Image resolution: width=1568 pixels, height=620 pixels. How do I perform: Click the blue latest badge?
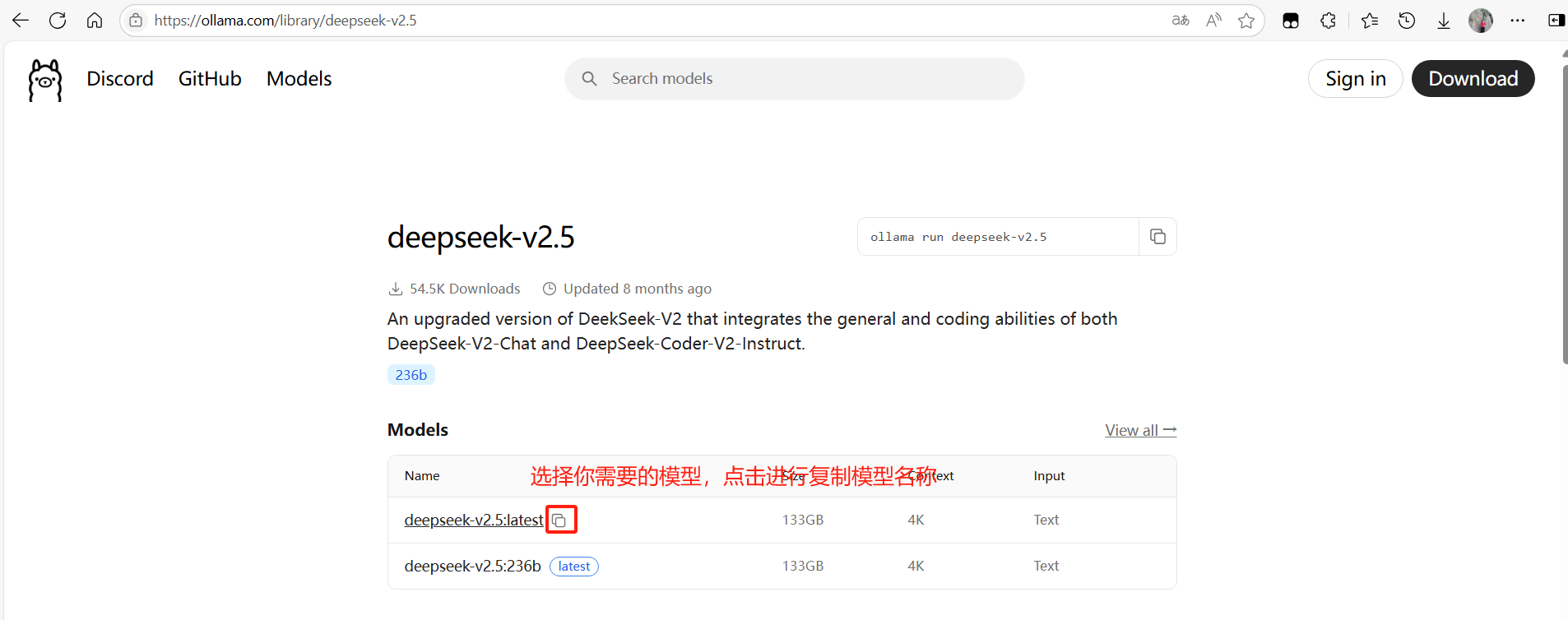click(x=574, y=567)
